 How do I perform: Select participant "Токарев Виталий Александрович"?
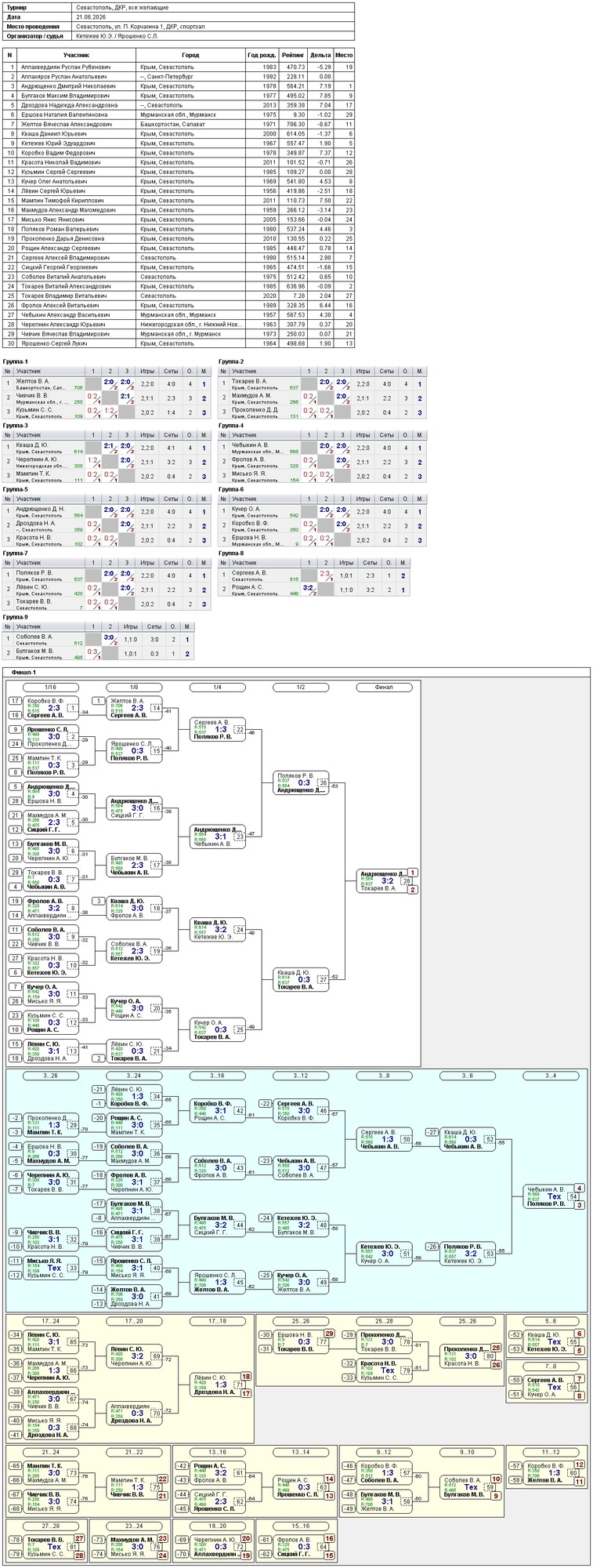click(x=66, y=286)
